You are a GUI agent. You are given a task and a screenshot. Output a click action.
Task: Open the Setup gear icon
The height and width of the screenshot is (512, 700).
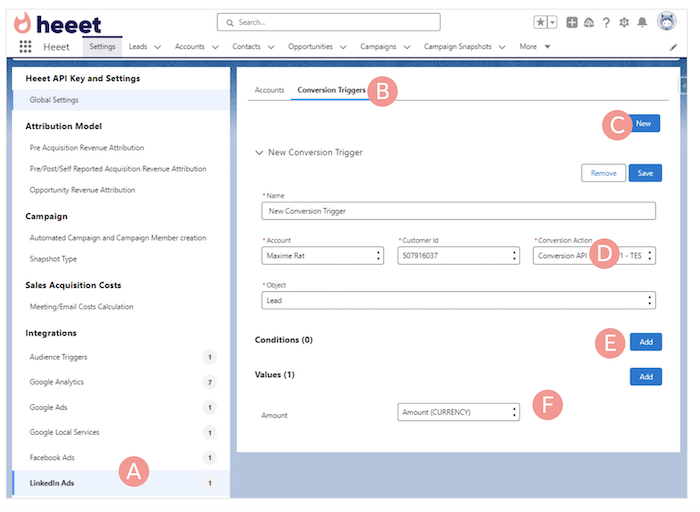click(624, 22)
